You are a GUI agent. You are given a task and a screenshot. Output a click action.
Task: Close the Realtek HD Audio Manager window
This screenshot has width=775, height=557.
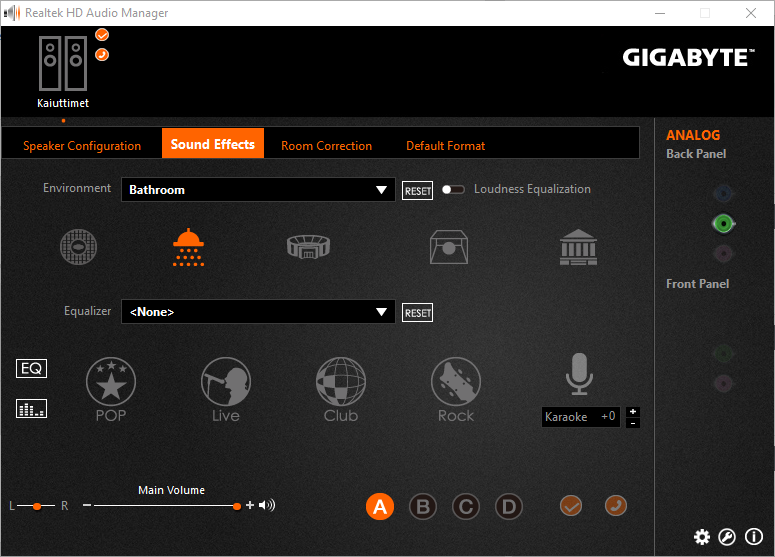[x=751, y=13]
